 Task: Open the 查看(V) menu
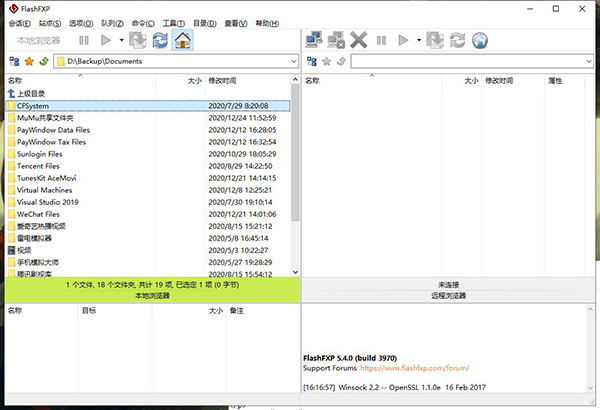click(236, 23)
